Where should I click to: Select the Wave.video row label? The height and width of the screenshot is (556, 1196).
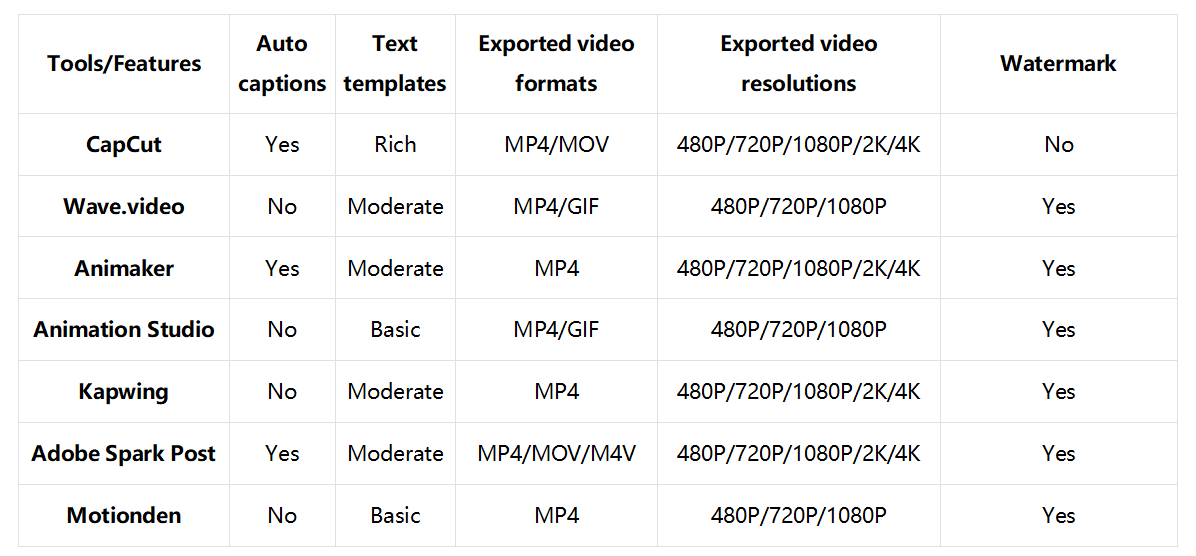tap(124, 207)
